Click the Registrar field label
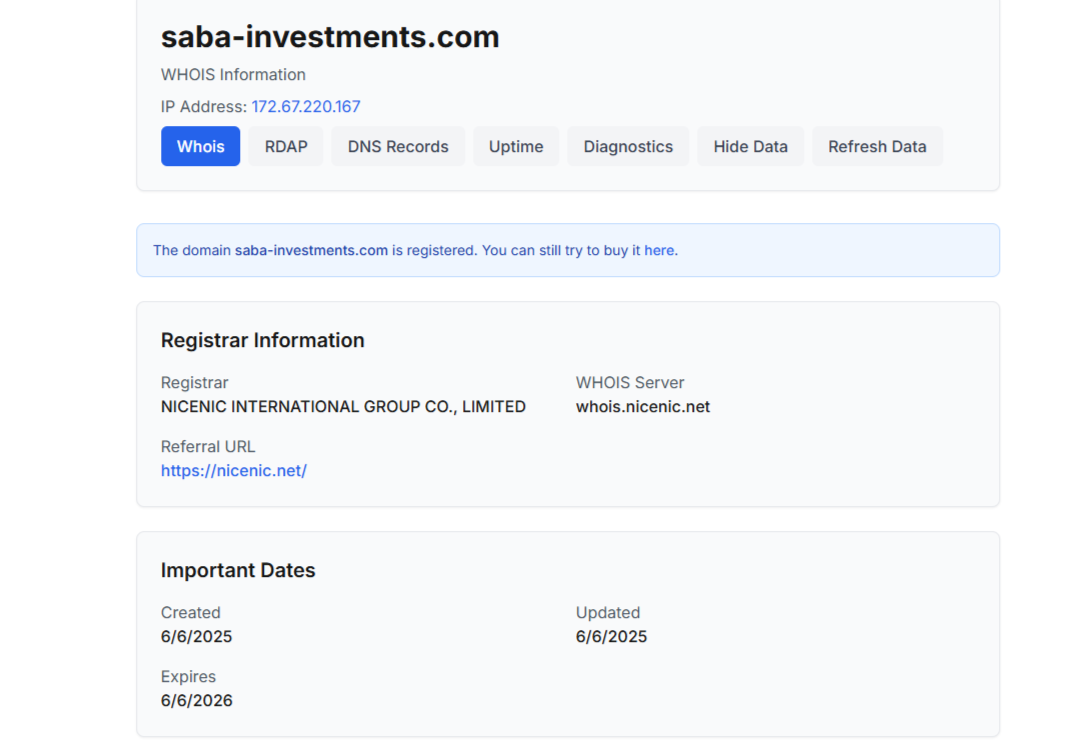Screen dimensions: 1070x747 pos(194,383)
